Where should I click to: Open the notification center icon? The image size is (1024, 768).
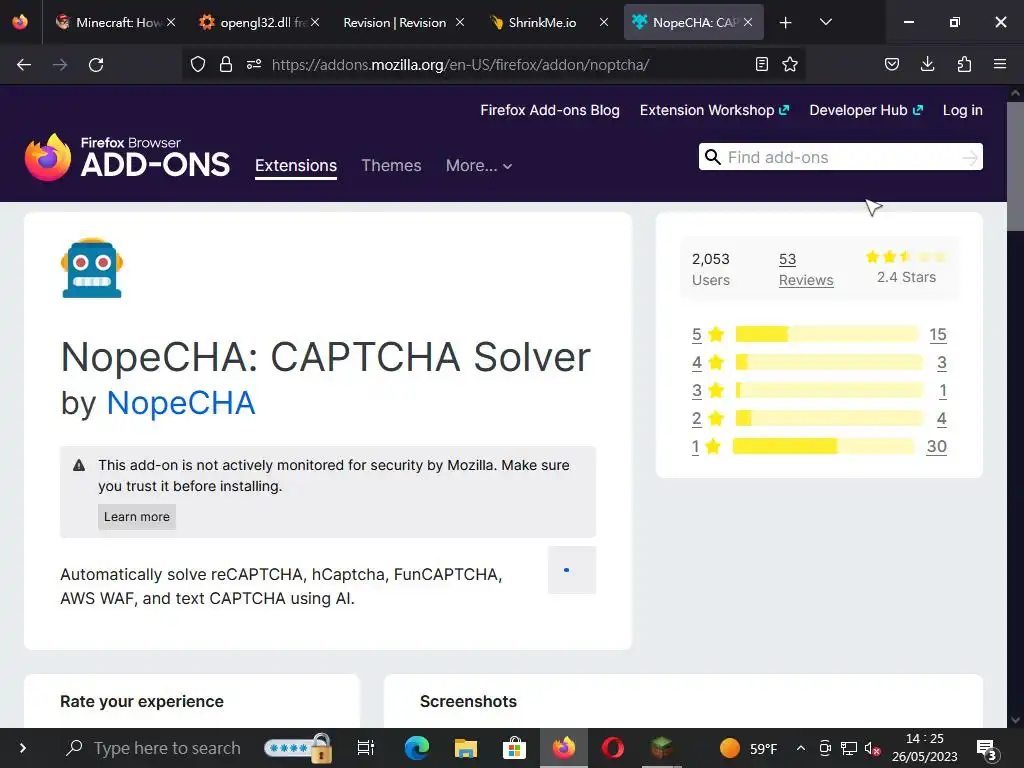986,749
